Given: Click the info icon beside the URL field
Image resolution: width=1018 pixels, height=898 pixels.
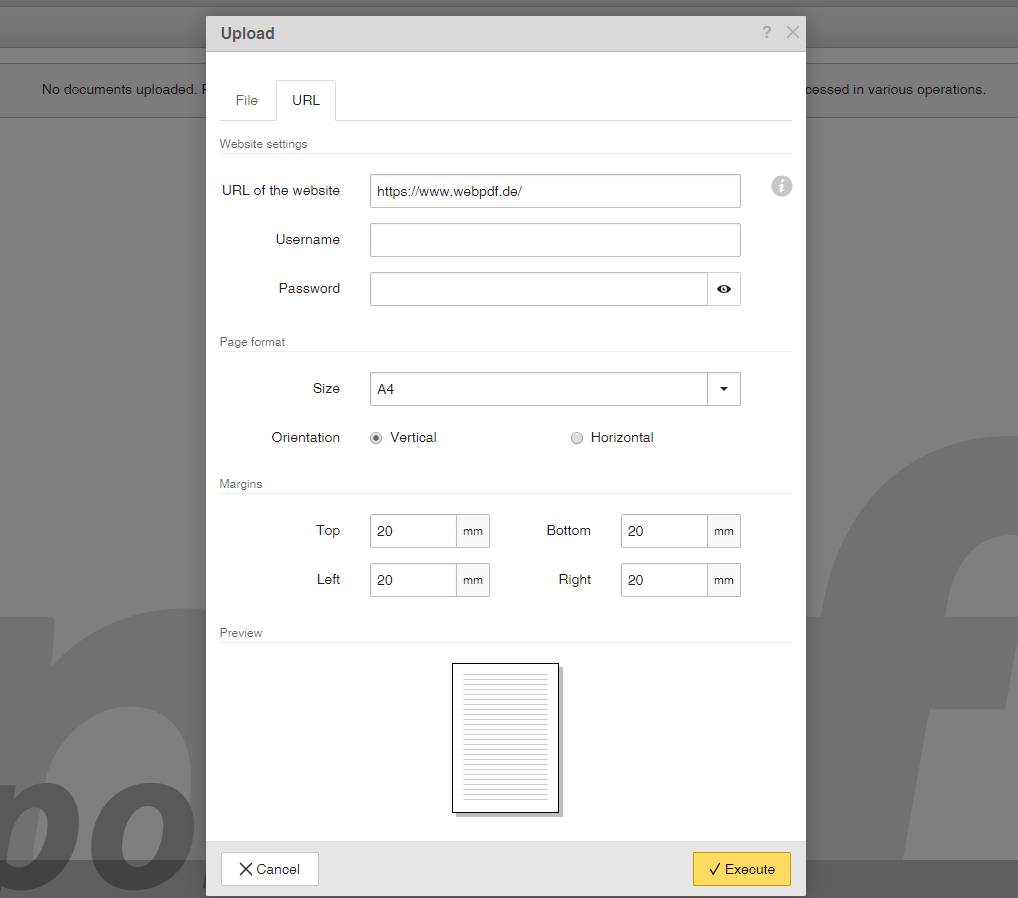Looking at the screenshot, I should [781, 186].
